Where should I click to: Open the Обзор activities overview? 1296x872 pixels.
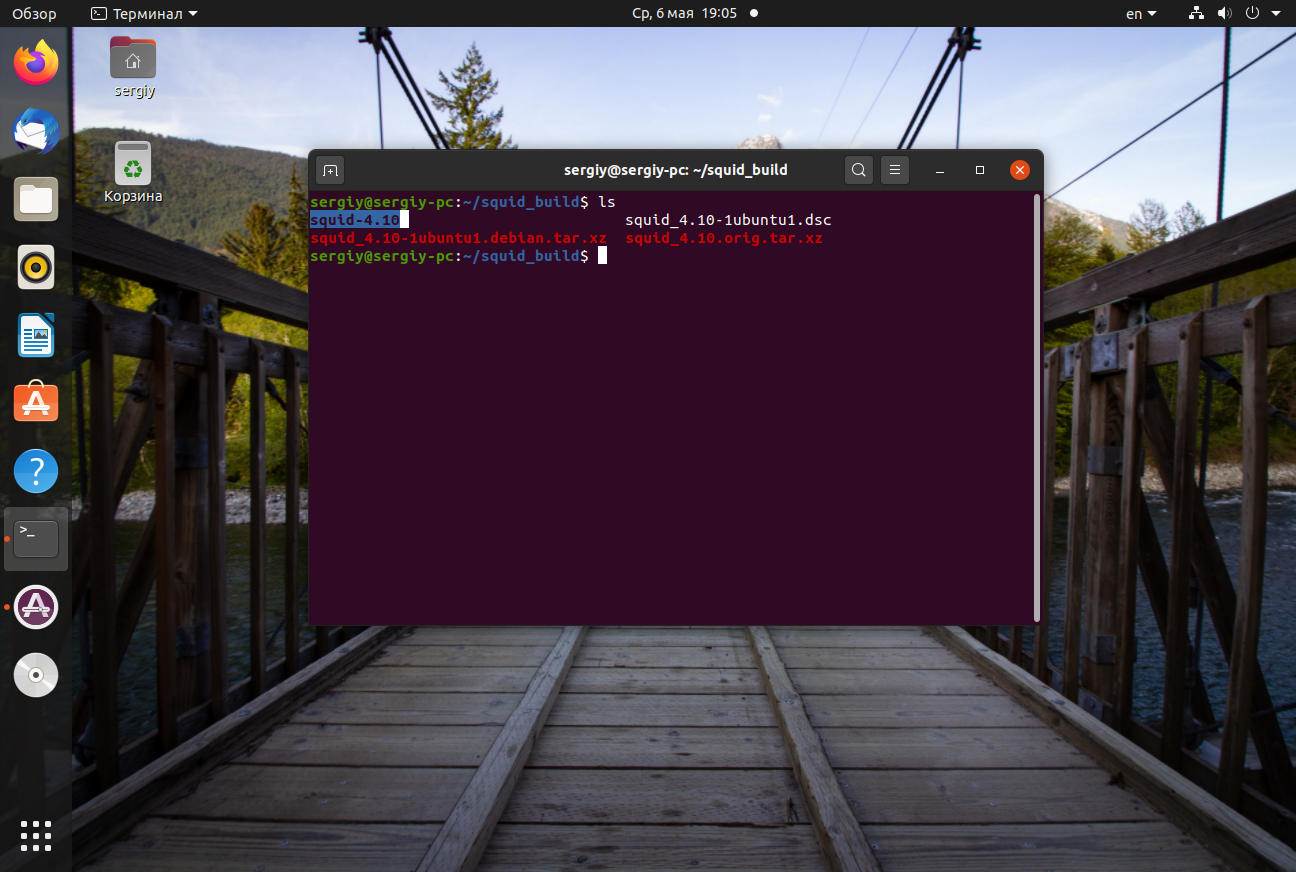tap(34, 14)
